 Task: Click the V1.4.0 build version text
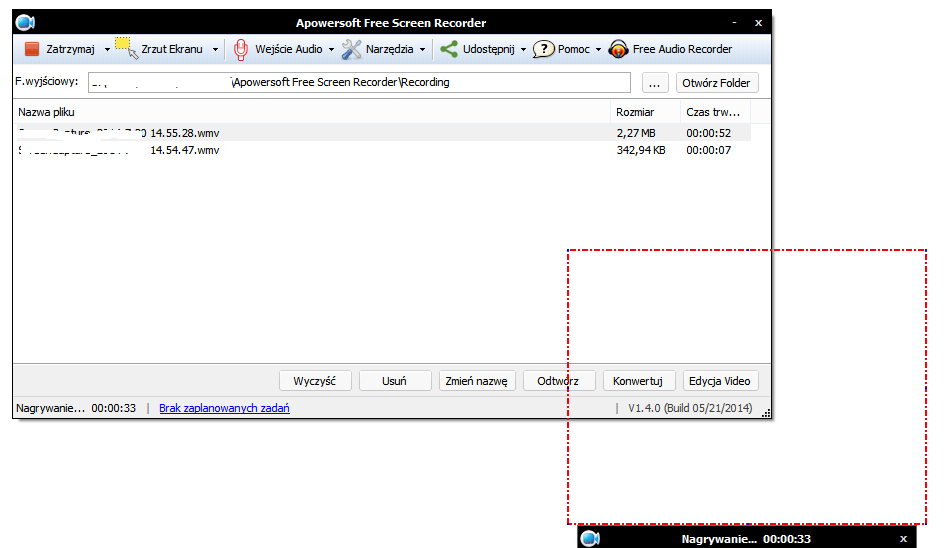click(690, 408)
